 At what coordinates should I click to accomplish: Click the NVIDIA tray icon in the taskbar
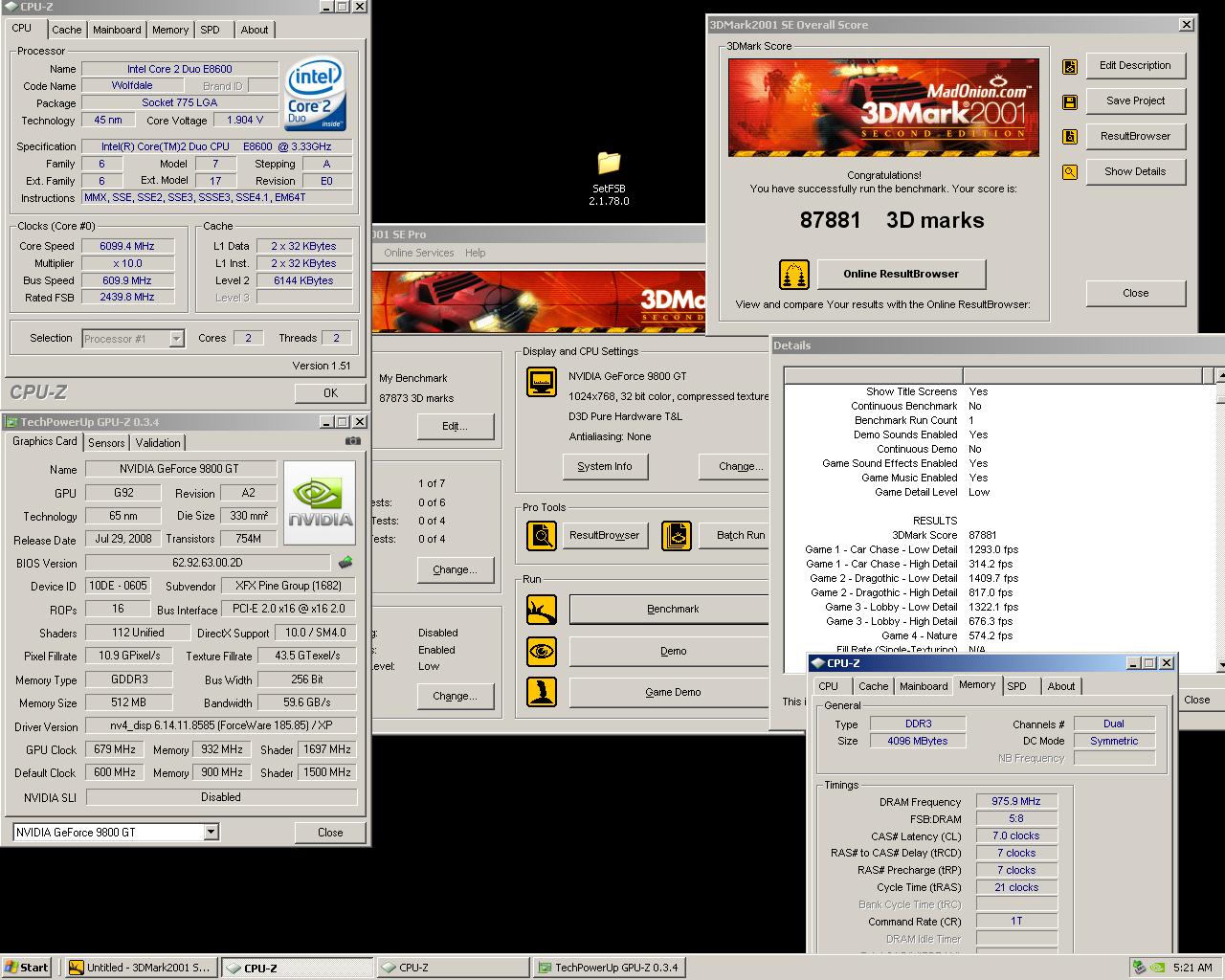[x=1156, y=968]
